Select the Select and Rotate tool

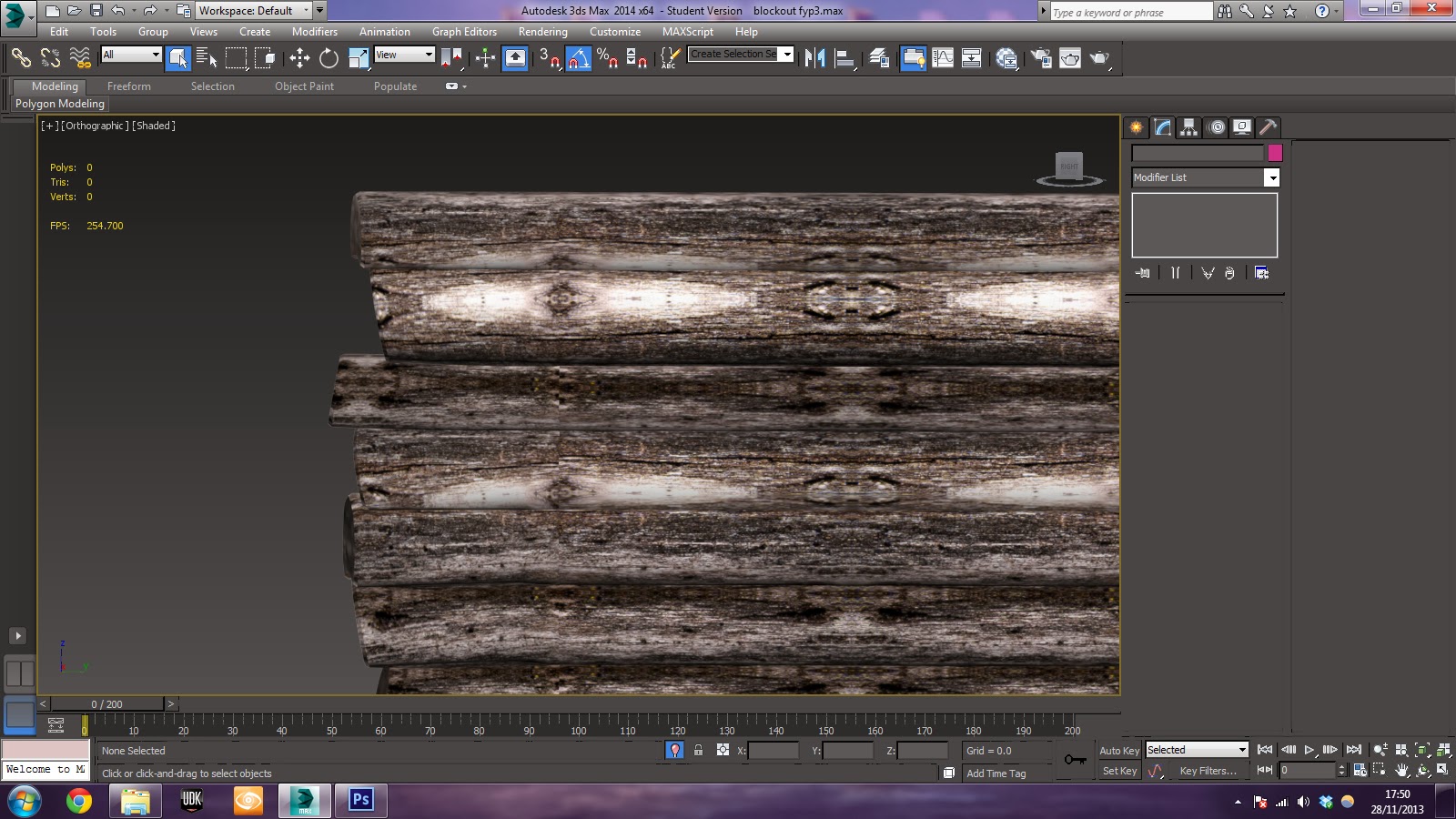point(329,58)
